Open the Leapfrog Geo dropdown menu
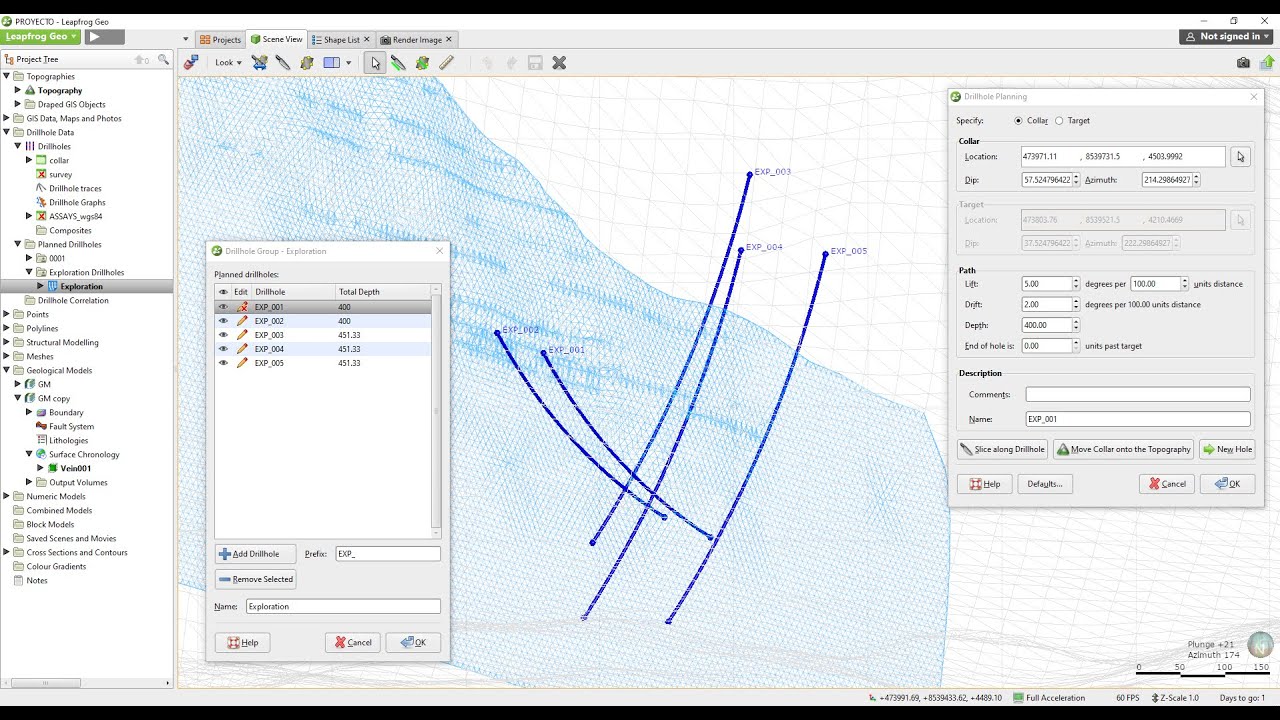The image size is (1280, 720). click(x=41, y=37)
